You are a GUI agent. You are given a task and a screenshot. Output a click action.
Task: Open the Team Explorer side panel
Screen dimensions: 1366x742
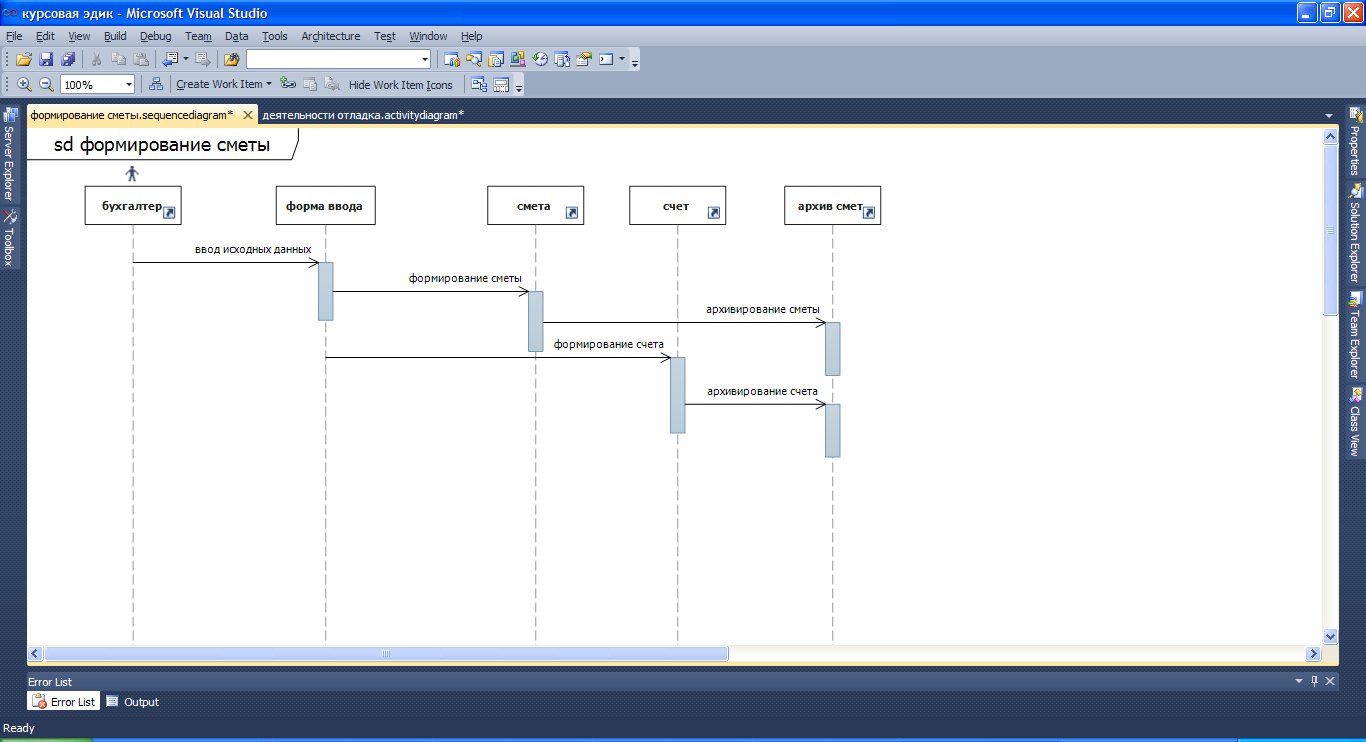(1356, 336)
